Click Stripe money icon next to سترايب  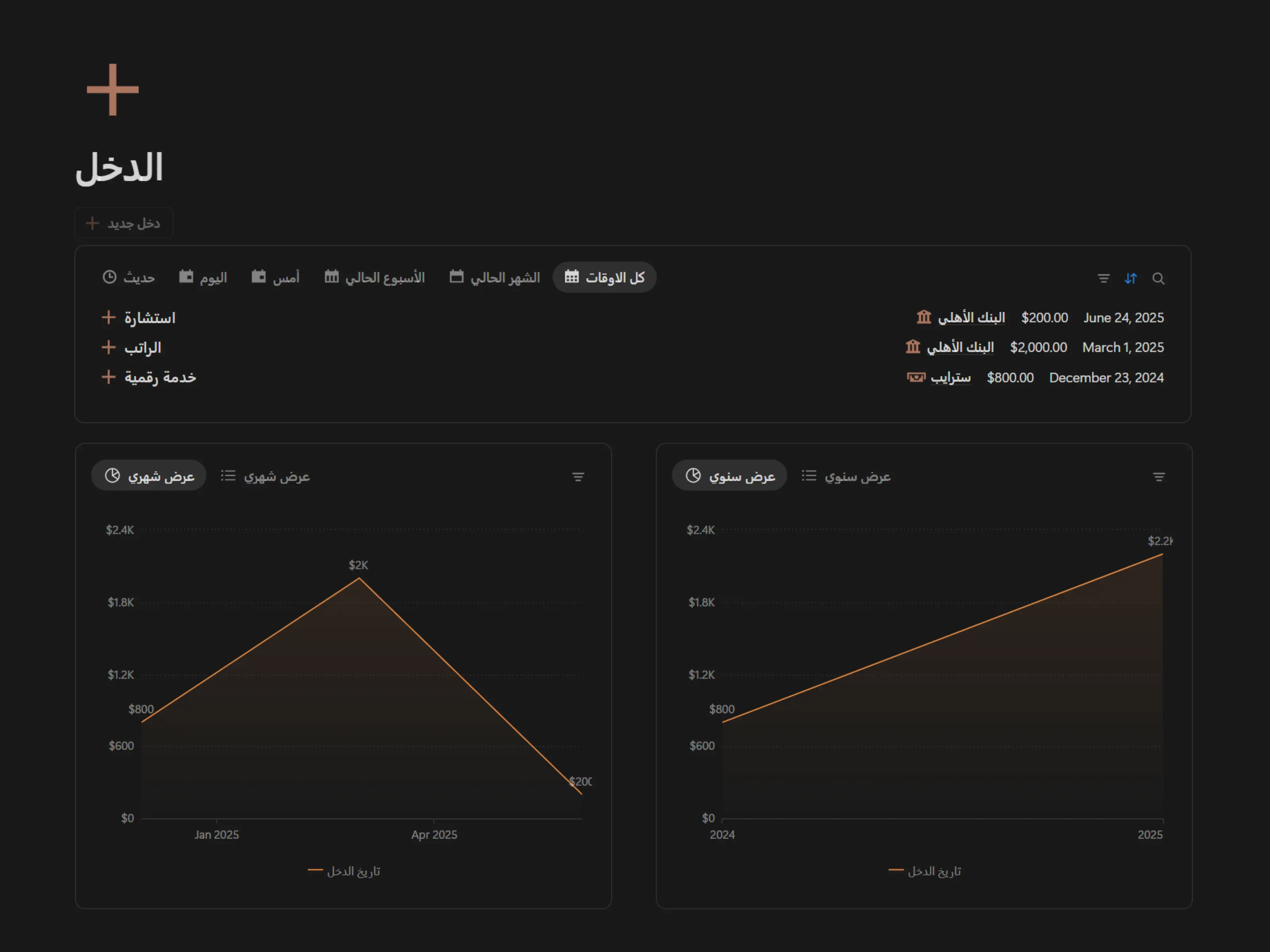(916, 377)
